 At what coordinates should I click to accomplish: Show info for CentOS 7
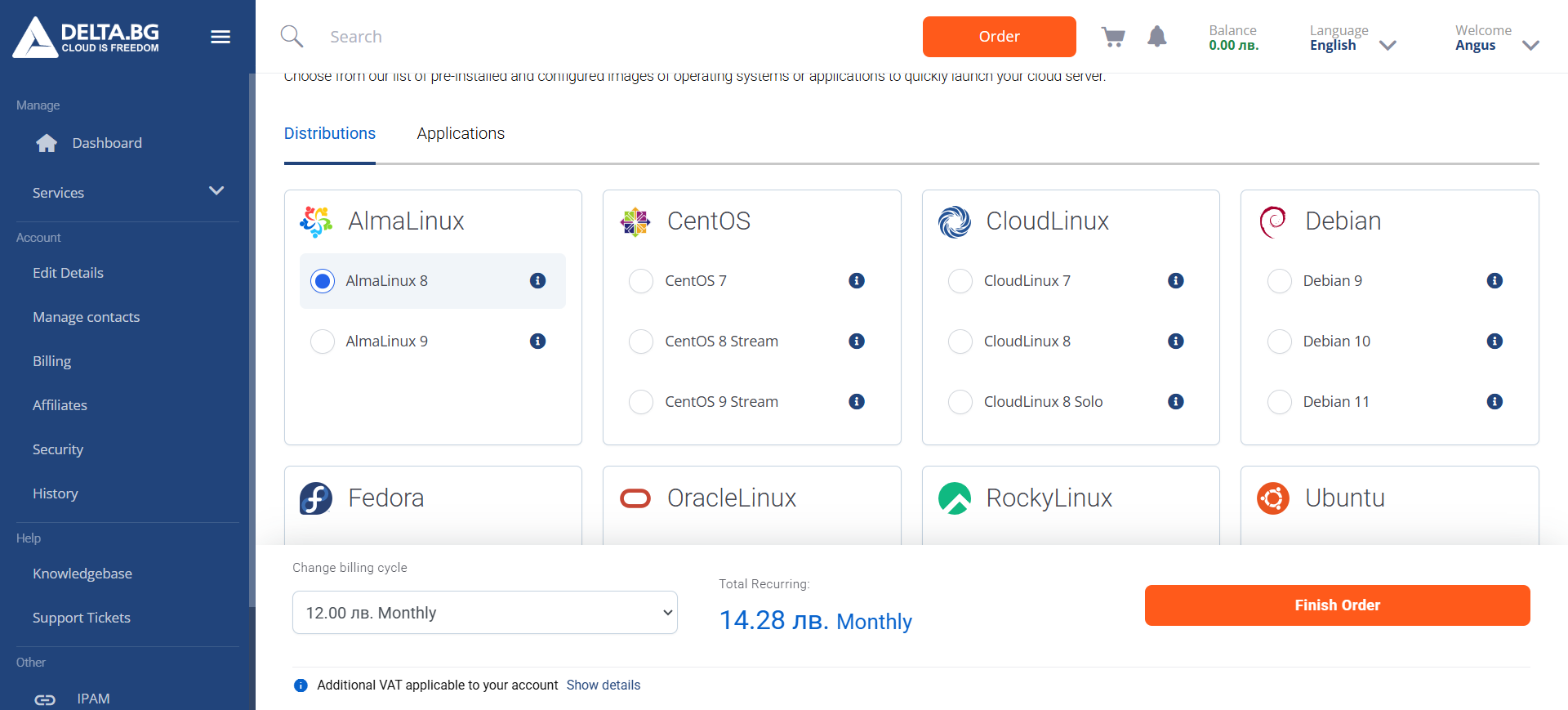857,281
